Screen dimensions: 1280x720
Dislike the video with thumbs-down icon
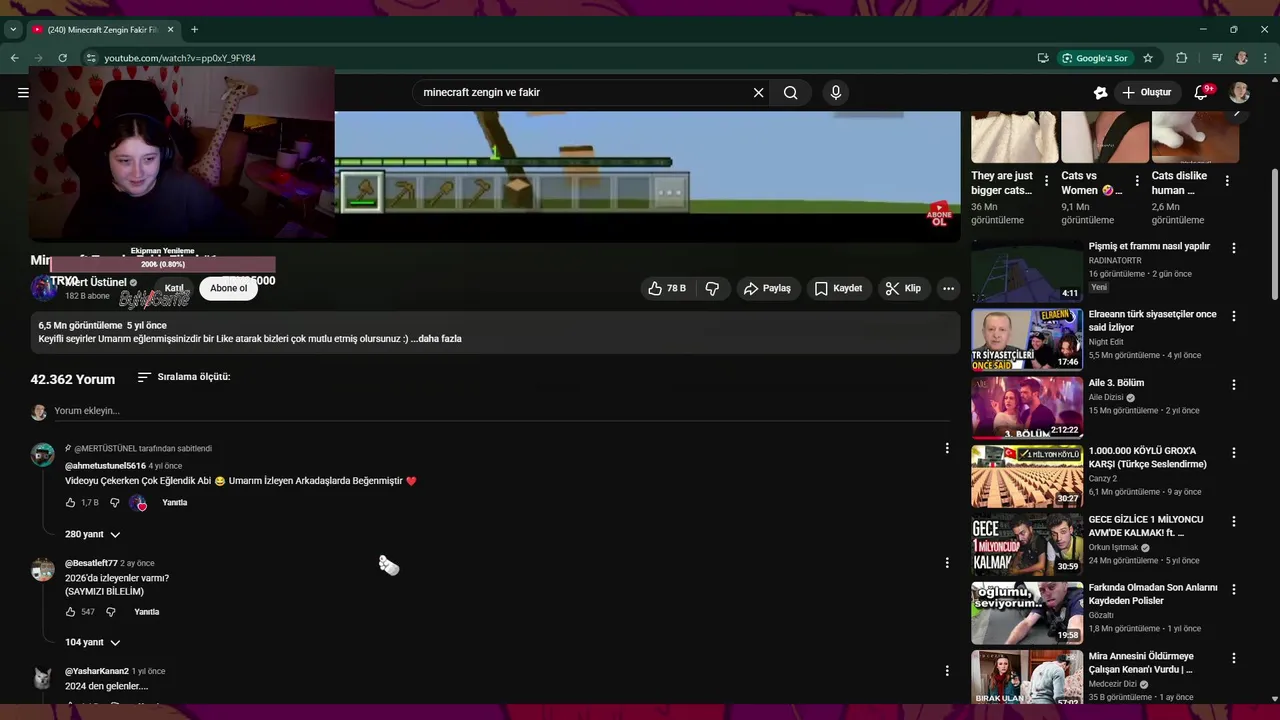(x=712, y=288)
